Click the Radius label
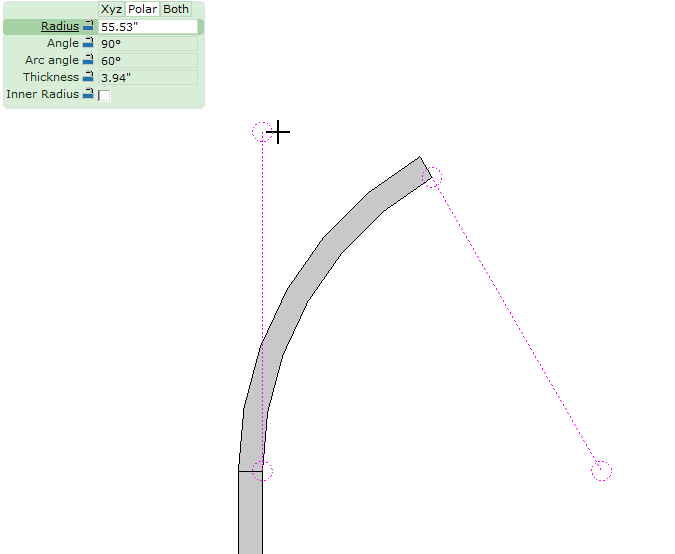675x554 pixels. (x=60, y=26)
